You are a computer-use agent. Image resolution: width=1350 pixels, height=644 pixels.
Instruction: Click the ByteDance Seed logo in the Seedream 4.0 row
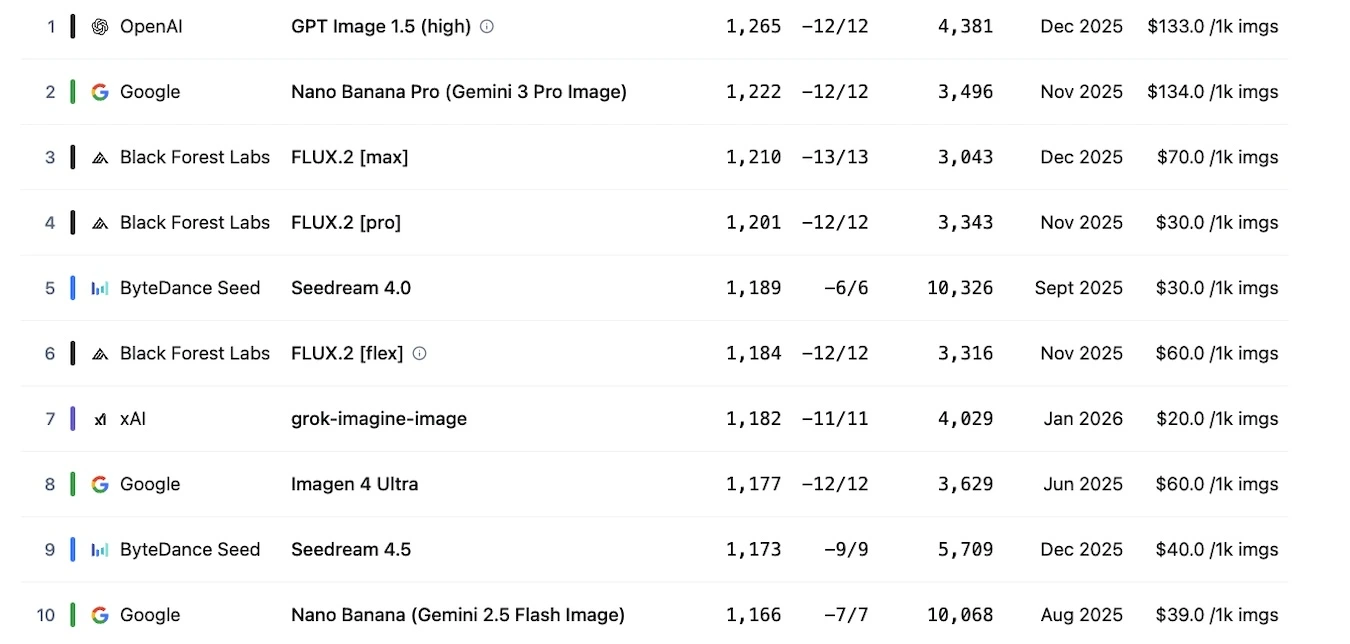pos(99,289)
